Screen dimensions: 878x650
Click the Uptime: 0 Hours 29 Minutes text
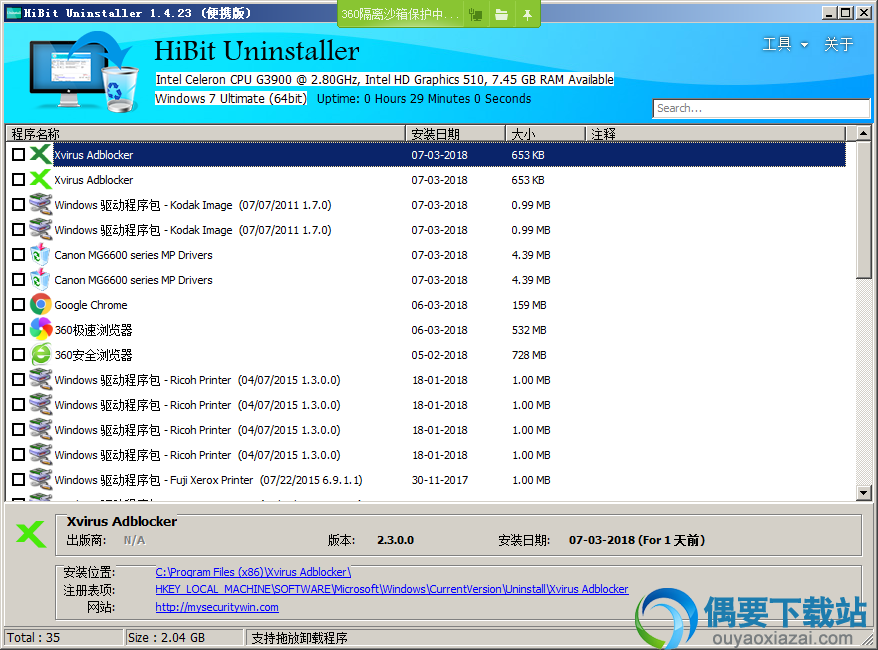424,99
